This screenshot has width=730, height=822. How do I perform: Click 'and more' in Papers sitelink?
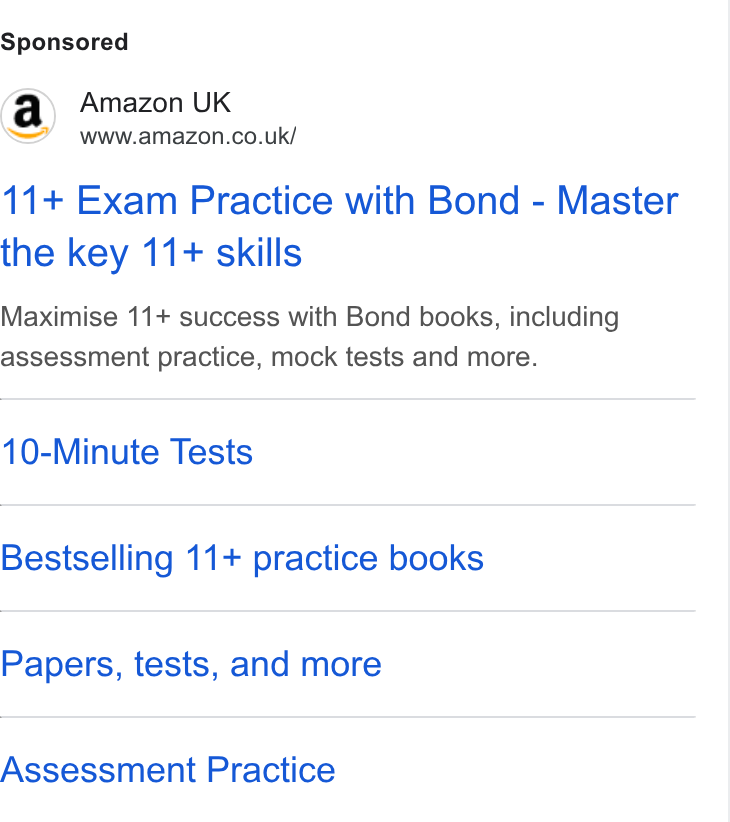(x=306, y=664)
